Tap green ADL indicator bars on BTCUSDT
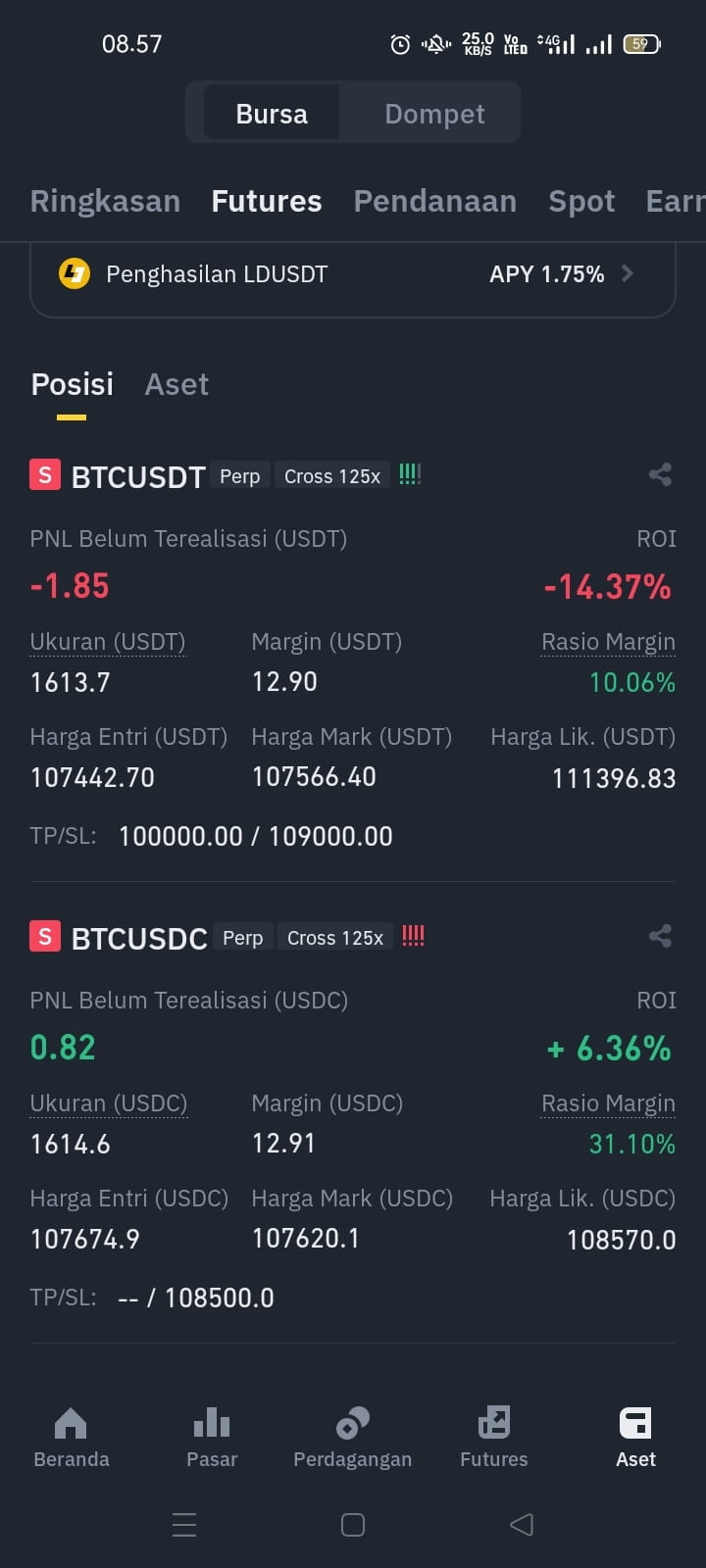This screenshot has height=1568, width=706. (410, 475)
